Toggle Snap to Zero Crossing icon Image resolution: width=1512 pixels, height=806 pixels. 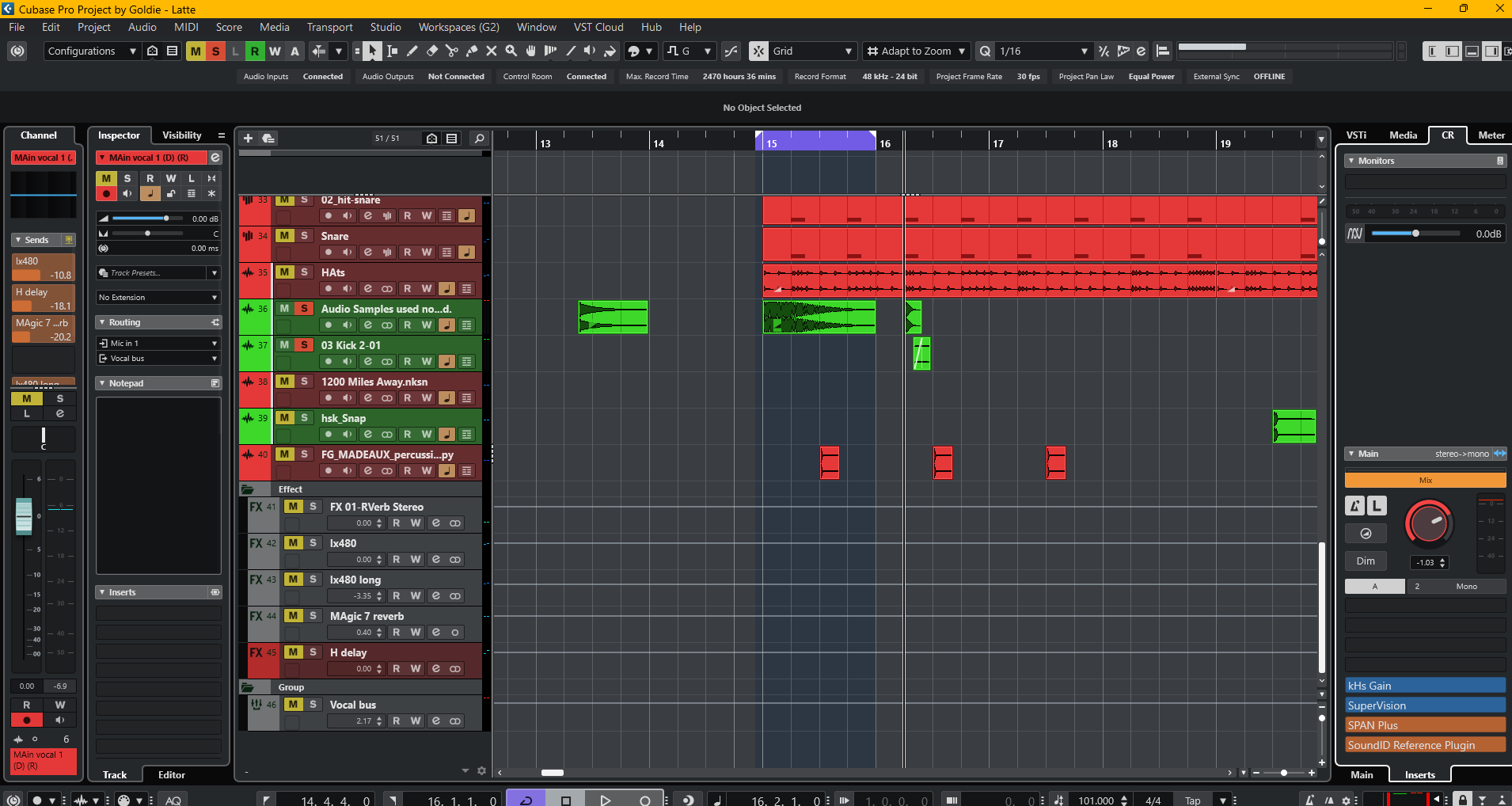[731, 51]
